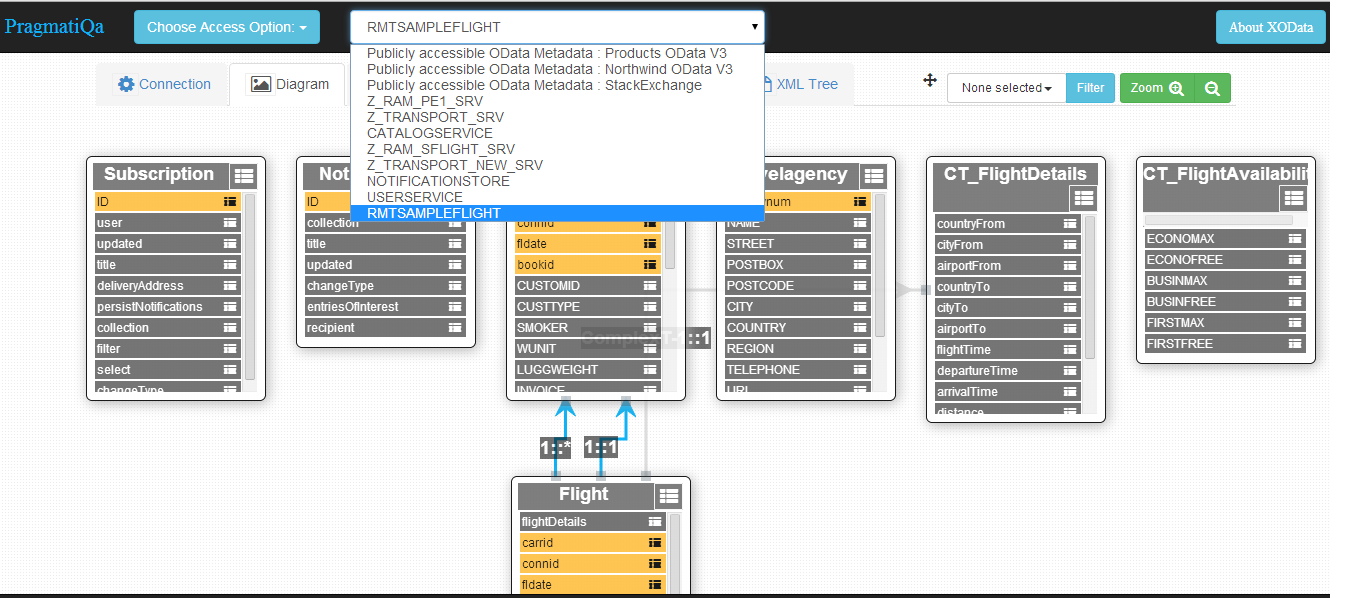Click the entriesOfInterest property row
This screenshot has height=598, width=1348.
[385, 307]
